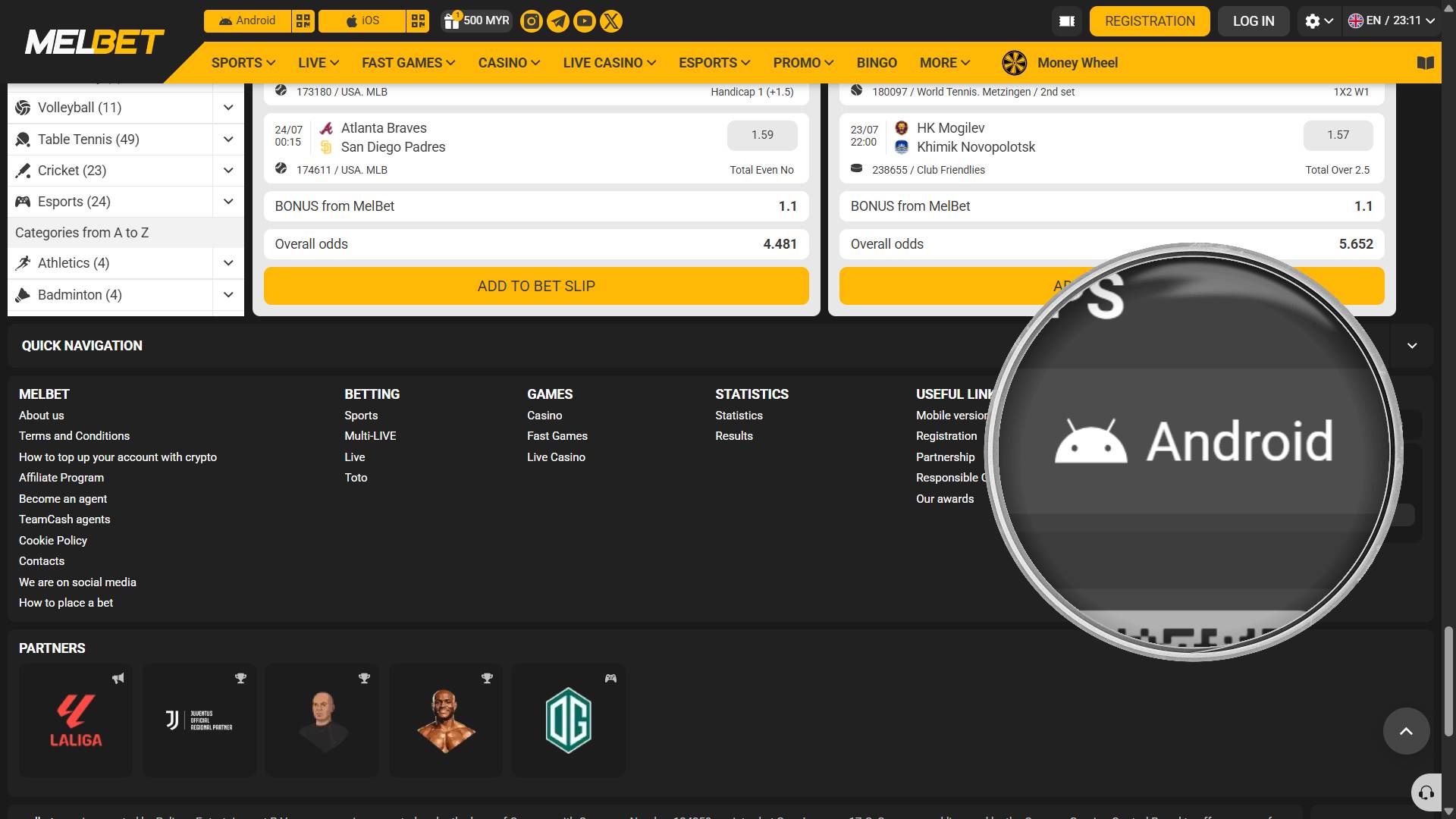This screenshot has width=1456, height=819.
Task: Click the book icon in navigation bar
Action: (x=1426, y=63)
